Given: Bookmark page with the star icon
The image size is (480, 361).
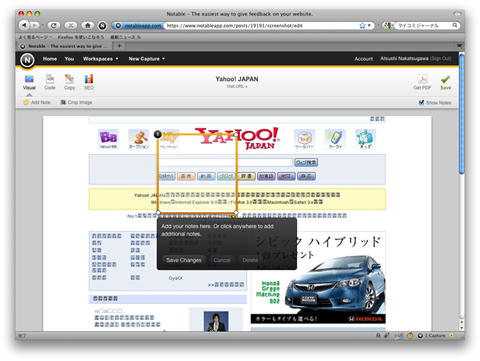Looking at the screenshot, I should (x=362, y=25).
